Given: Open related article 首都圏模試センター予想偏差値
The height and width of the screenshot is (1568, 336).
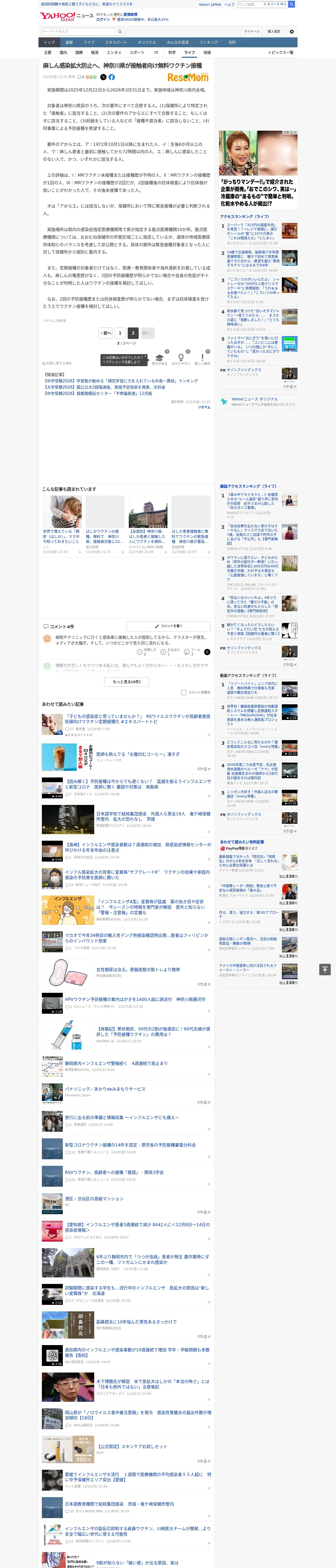Looking at the screenshot, I should click(x=98, y=393).
